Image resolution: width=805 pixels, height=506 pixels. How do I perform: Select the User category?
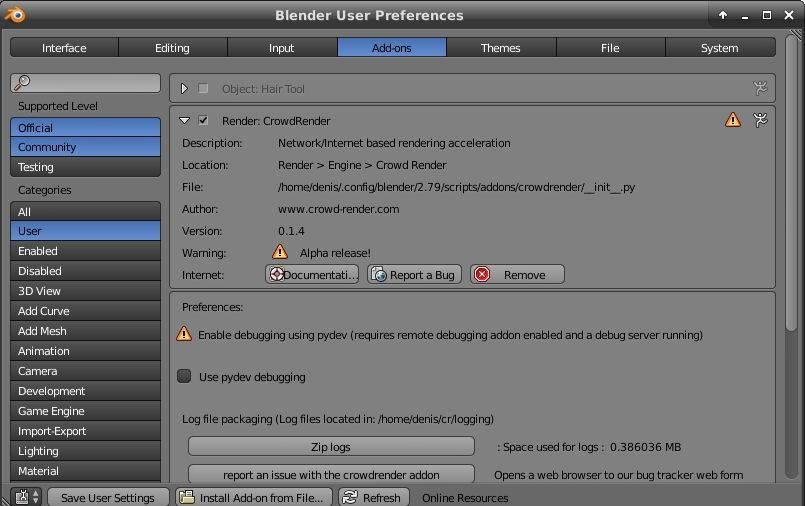[85, 231]
